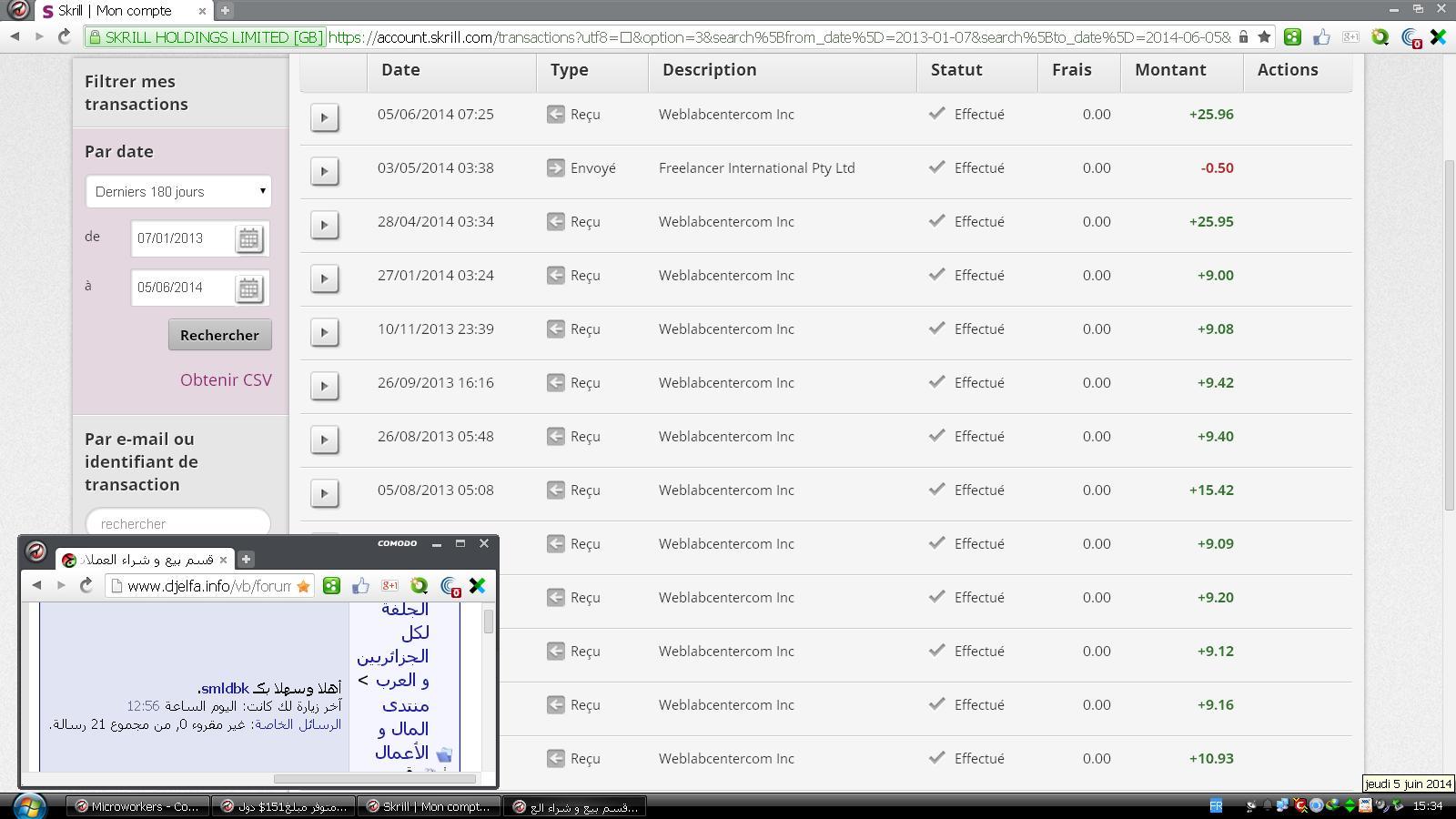The image size is (1456, 819).
Task: Click the main Skrill page vertical scrollbar
Action: click(x=1448, y=334)
